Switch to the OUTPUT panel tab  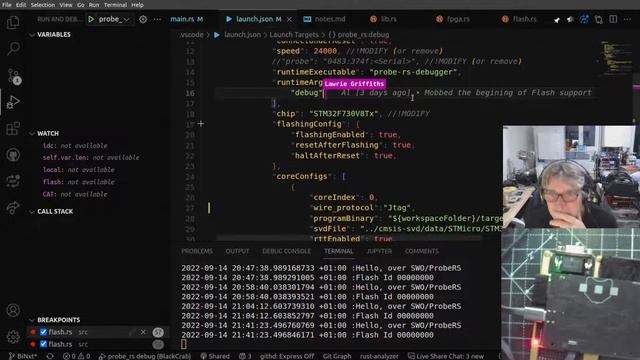click(x=237, y=251)
